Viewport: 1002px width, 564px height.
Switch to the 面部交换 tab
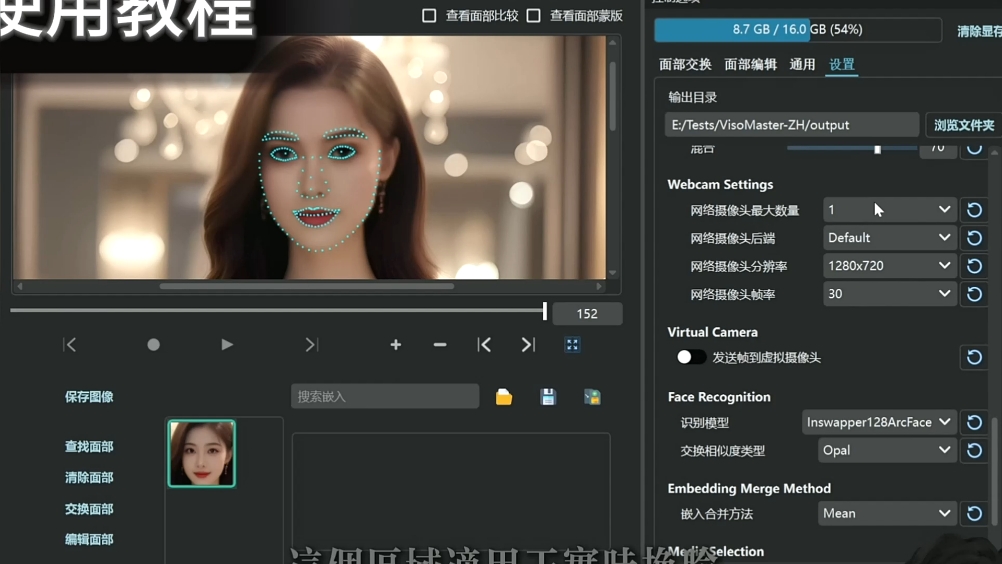pos(685,64)
